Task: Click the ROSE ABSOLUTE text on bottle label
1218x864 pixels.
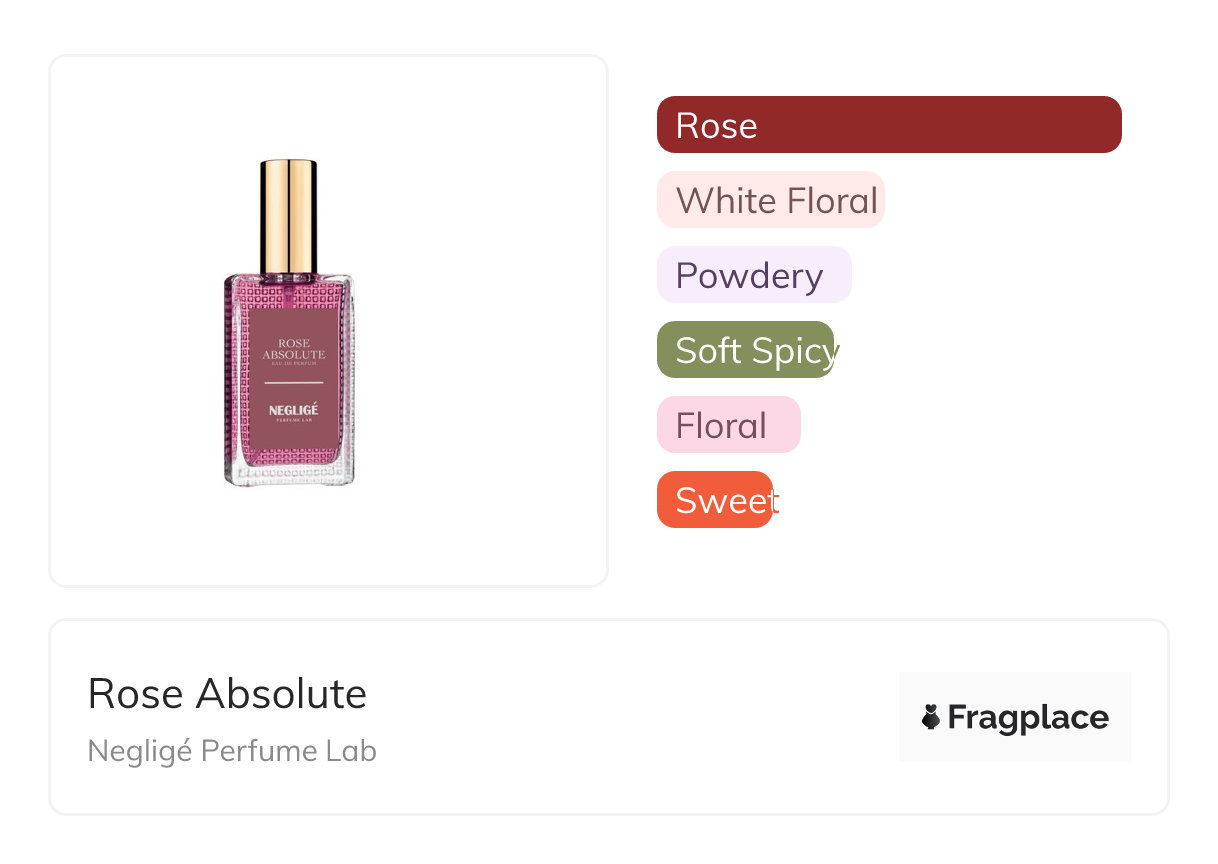Action: pos(294,349)
